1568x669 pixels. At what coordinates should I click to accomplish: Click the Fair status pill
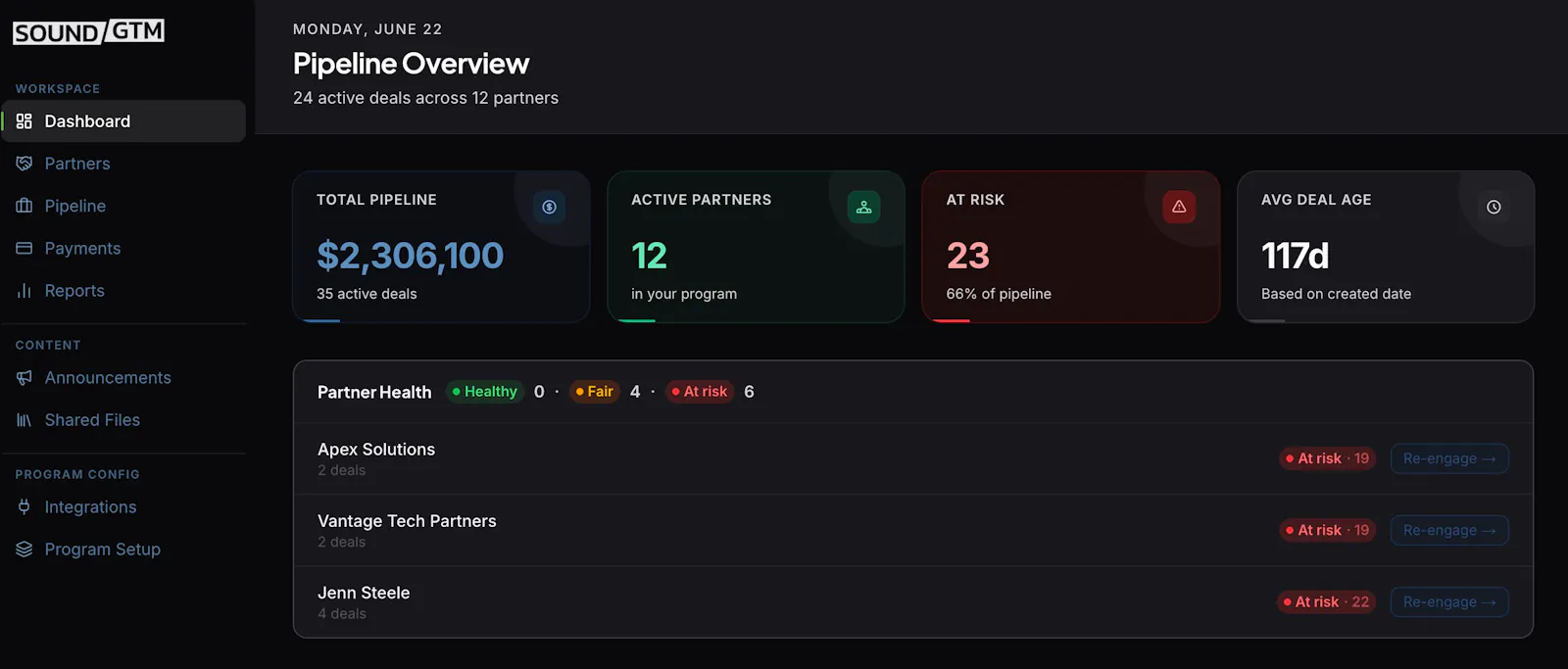pyautogui.click(x=594, y=392)
